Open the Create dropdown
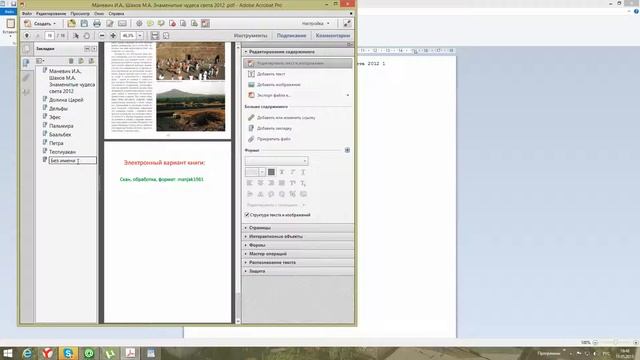 (40, 24)
